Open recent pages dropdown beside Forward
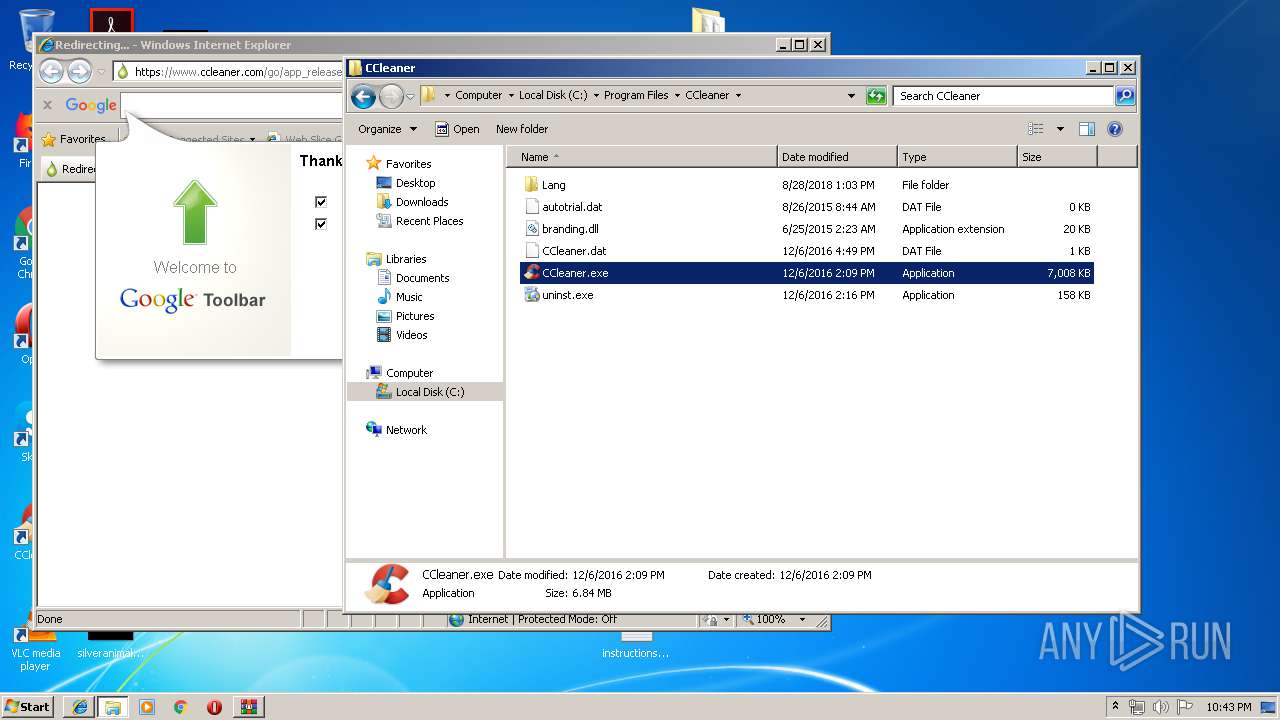This screenshot has height=720, width=1280. pos(410,97)
